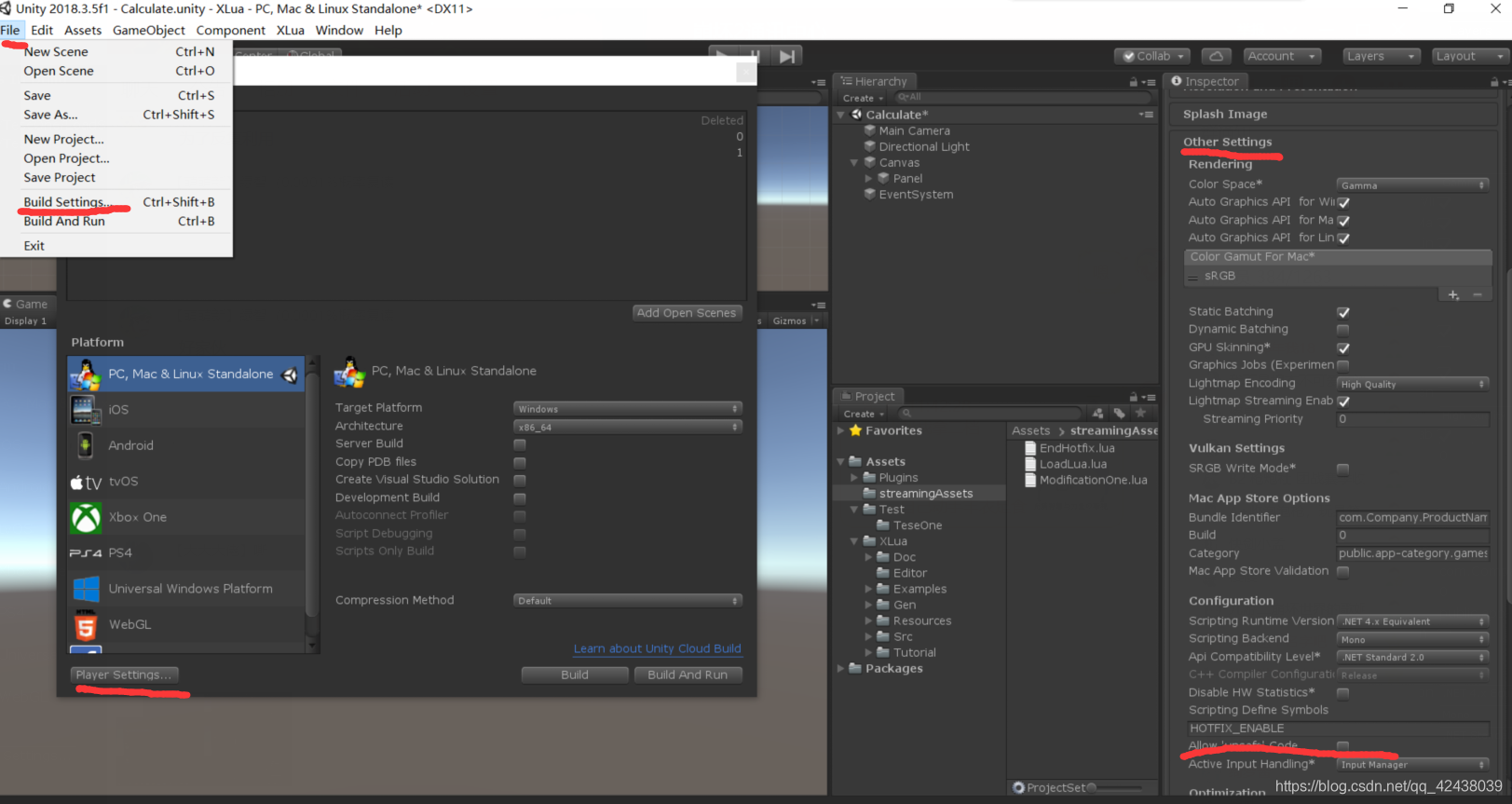The height and width of the screenshot is (804, 1512).
Task: Toggle the SRGB Write Mode checkbox
Action: 1343,469
